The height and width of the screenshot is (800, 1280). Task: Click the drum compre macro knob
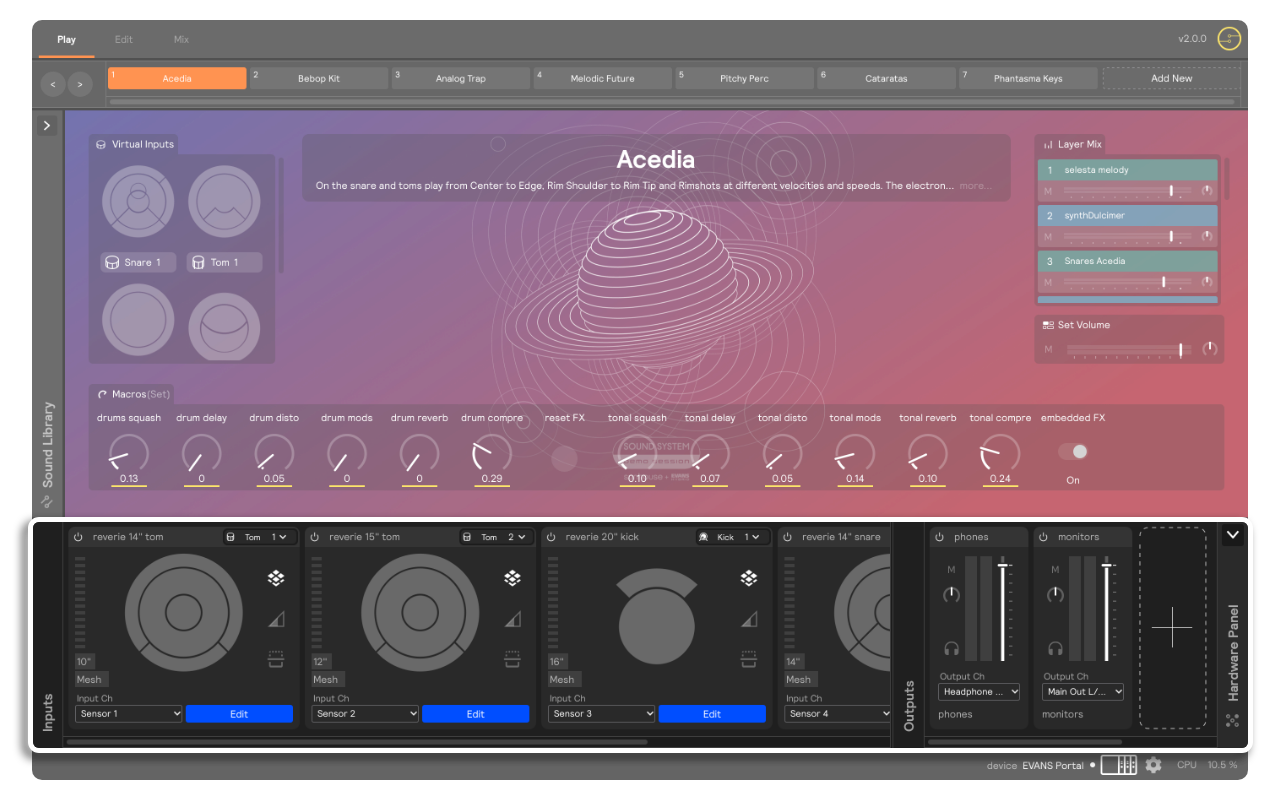491,454
